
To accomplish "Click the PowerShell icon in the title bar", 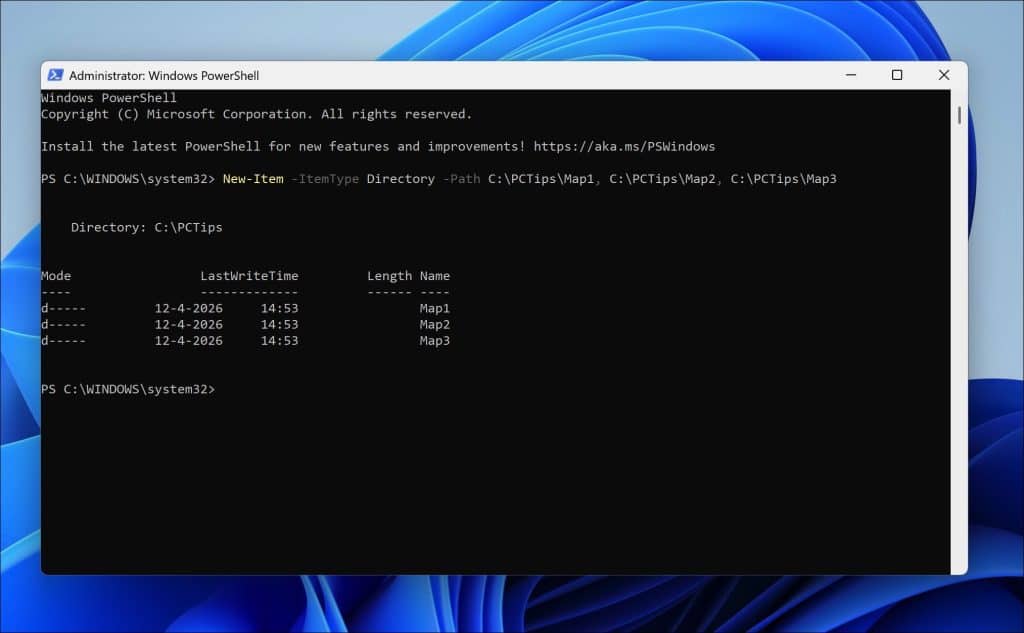I will click(x=55, y=75).
